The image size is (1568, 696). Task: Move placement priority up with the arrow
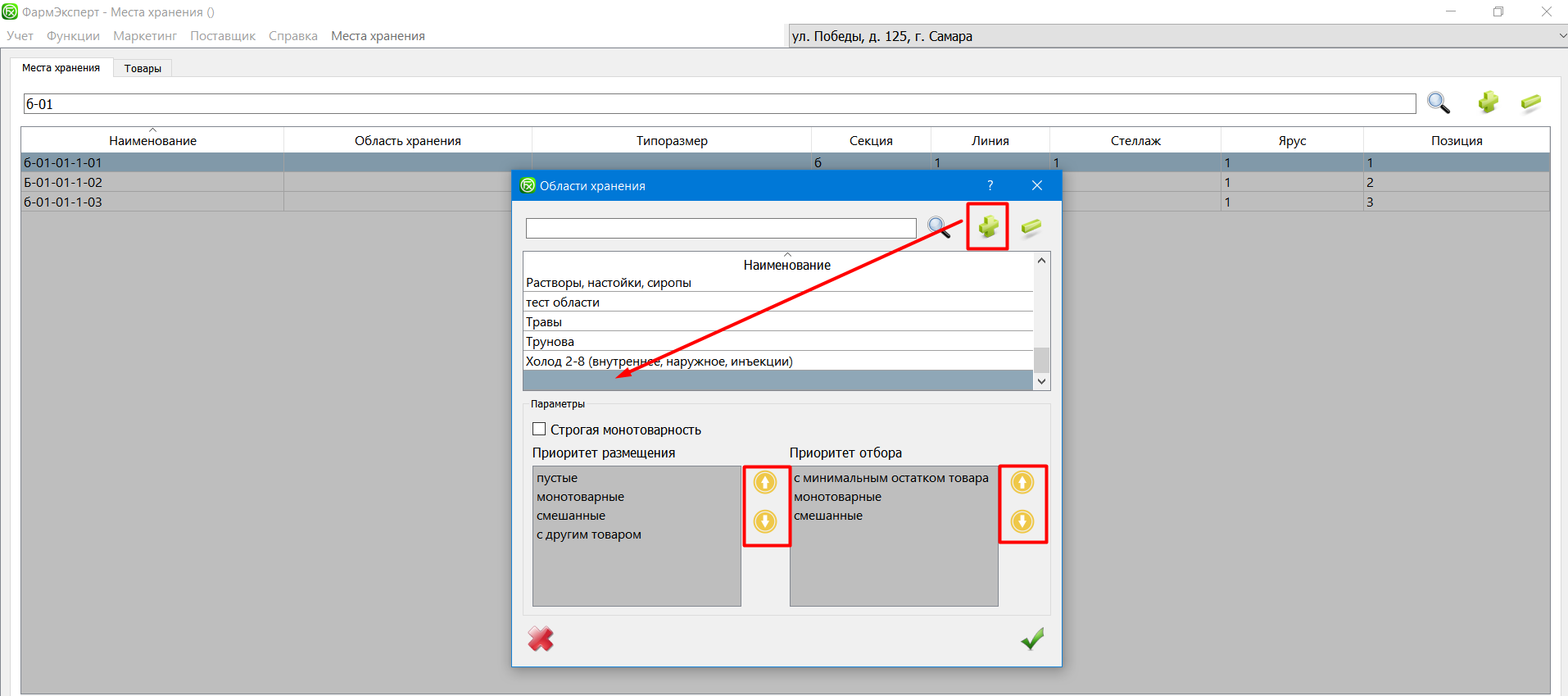click(765, 483)
